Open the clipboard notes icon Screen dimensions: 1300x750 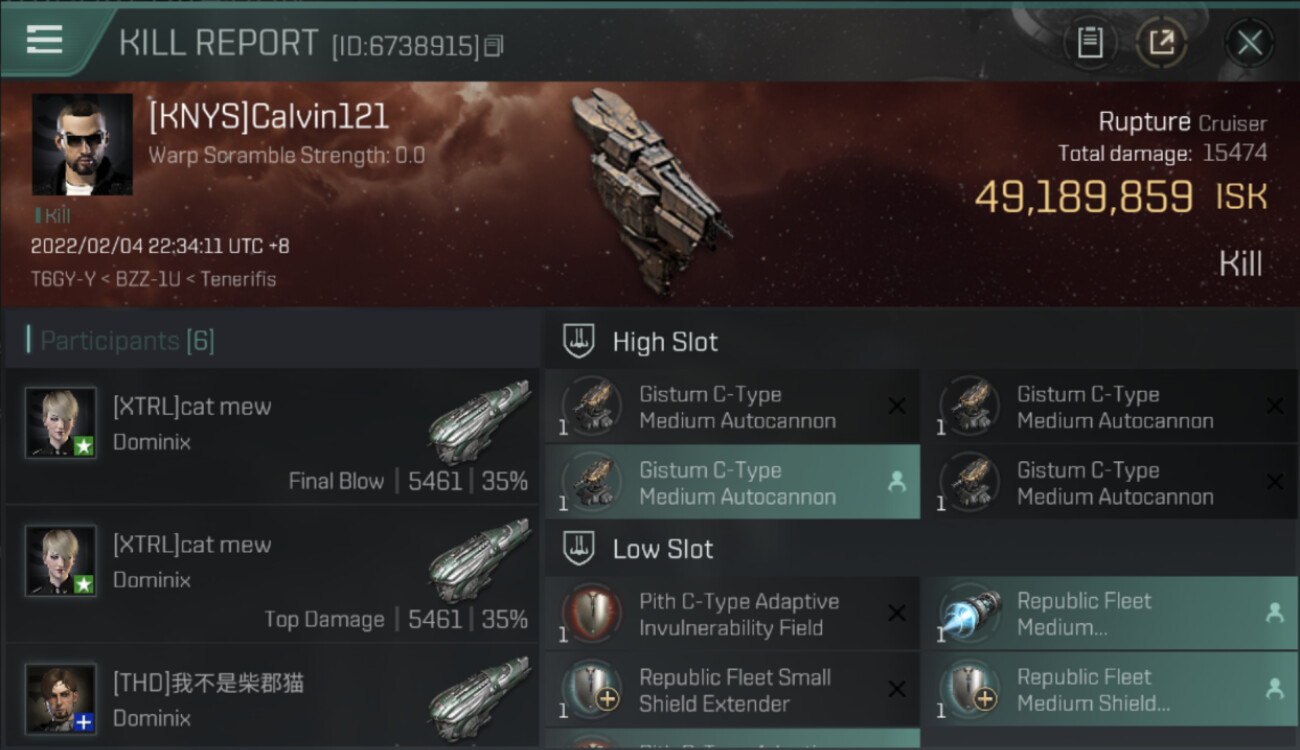tap(1090, 43)
